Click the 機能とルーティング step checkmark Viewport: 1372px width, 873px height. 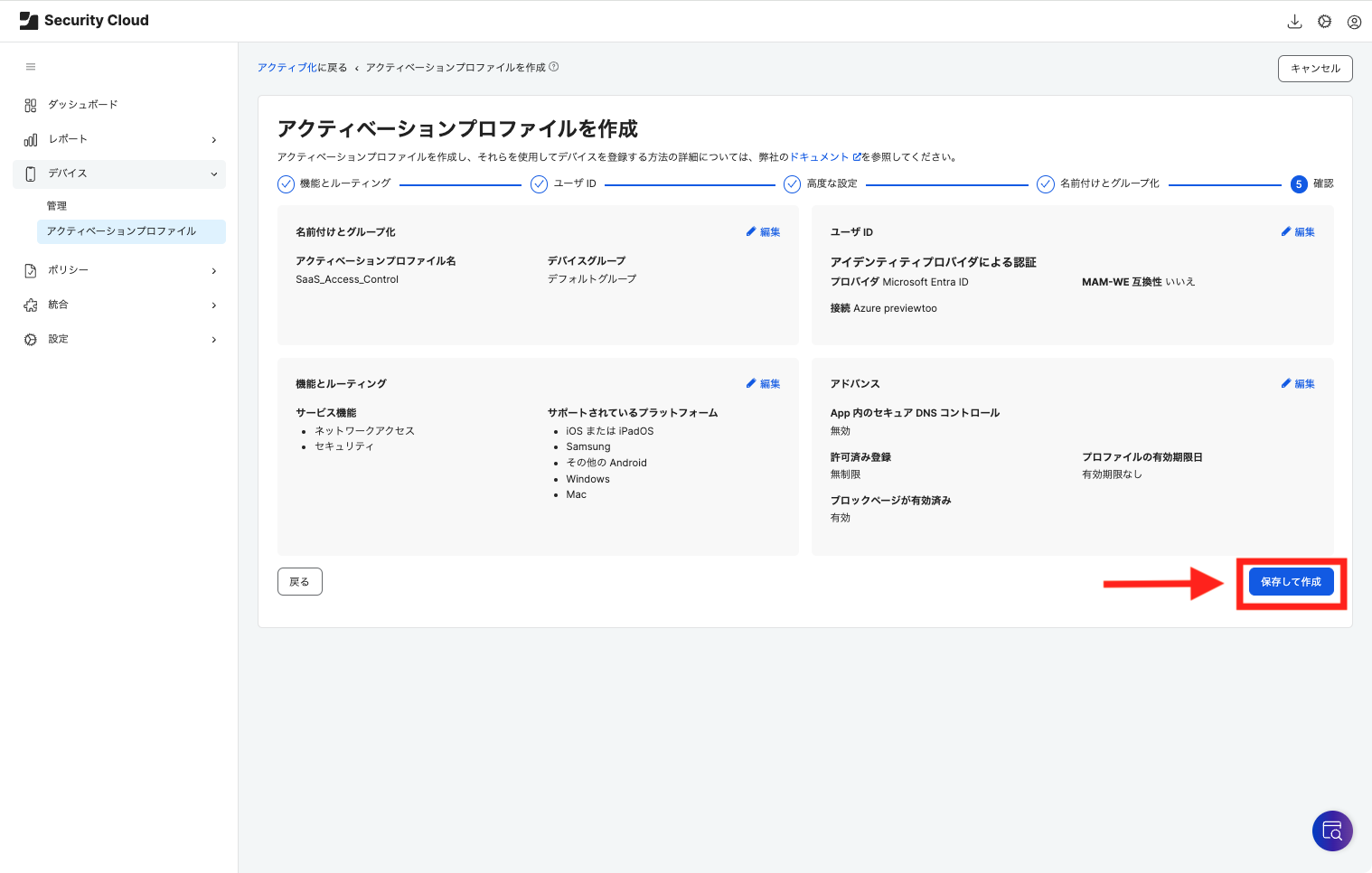coord(286,184)
